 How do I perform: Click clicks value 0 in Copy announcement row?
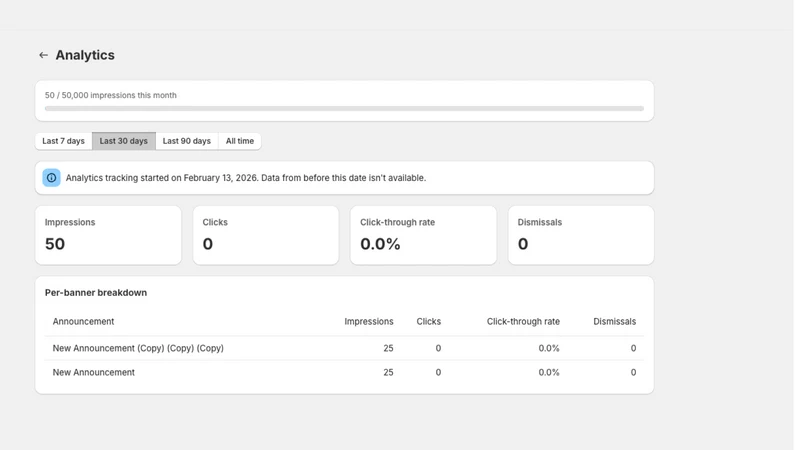[438, 348]
